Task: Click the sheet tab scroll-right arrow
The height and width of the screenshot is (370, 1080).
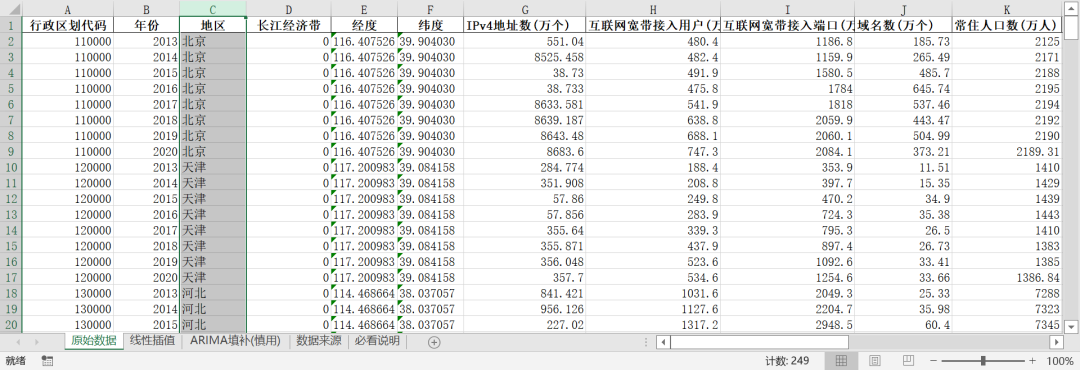Action: [37, 342]
